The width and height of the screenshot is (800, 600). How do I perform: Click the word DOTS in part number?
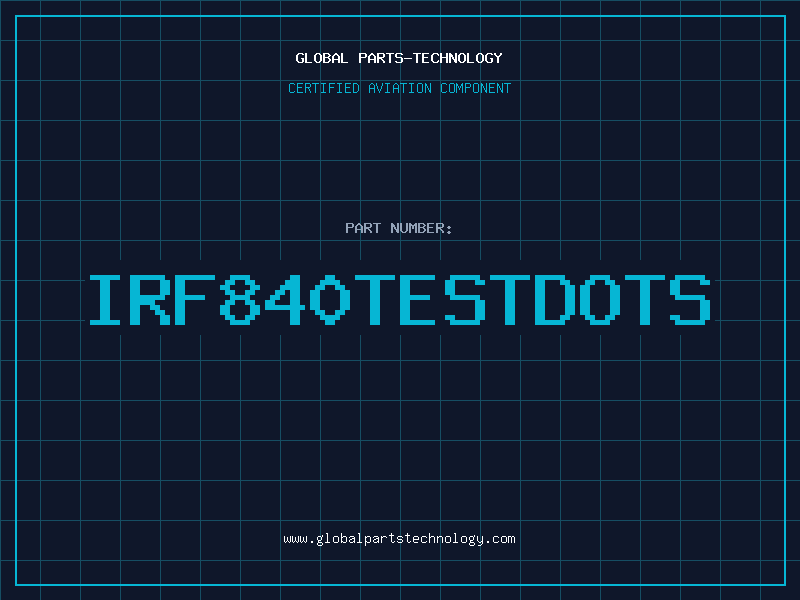coord(622,300)
